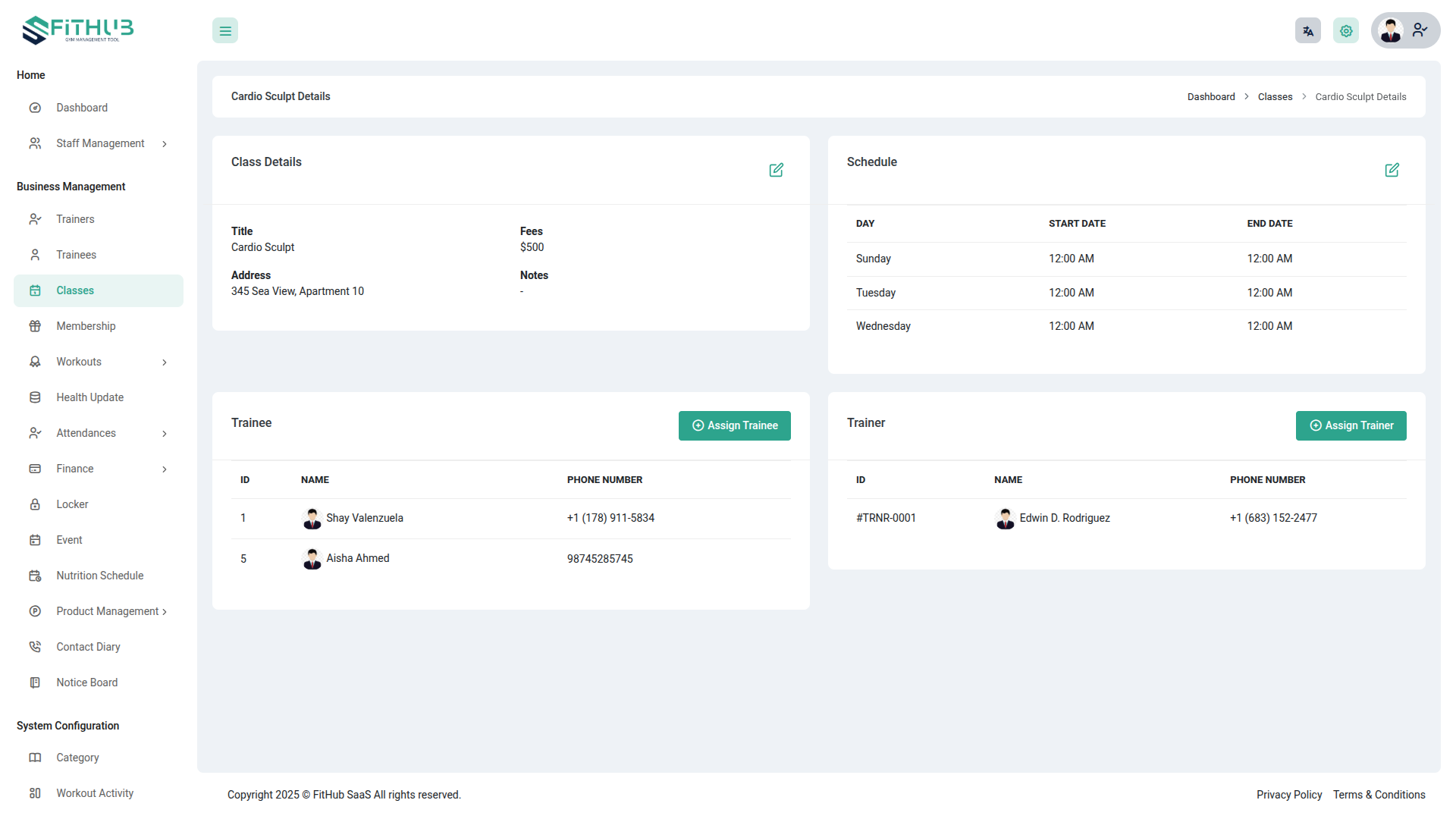The image size is (1456, 819).
Task: Open the settings gear icon
Action: tap(1345, 31)
